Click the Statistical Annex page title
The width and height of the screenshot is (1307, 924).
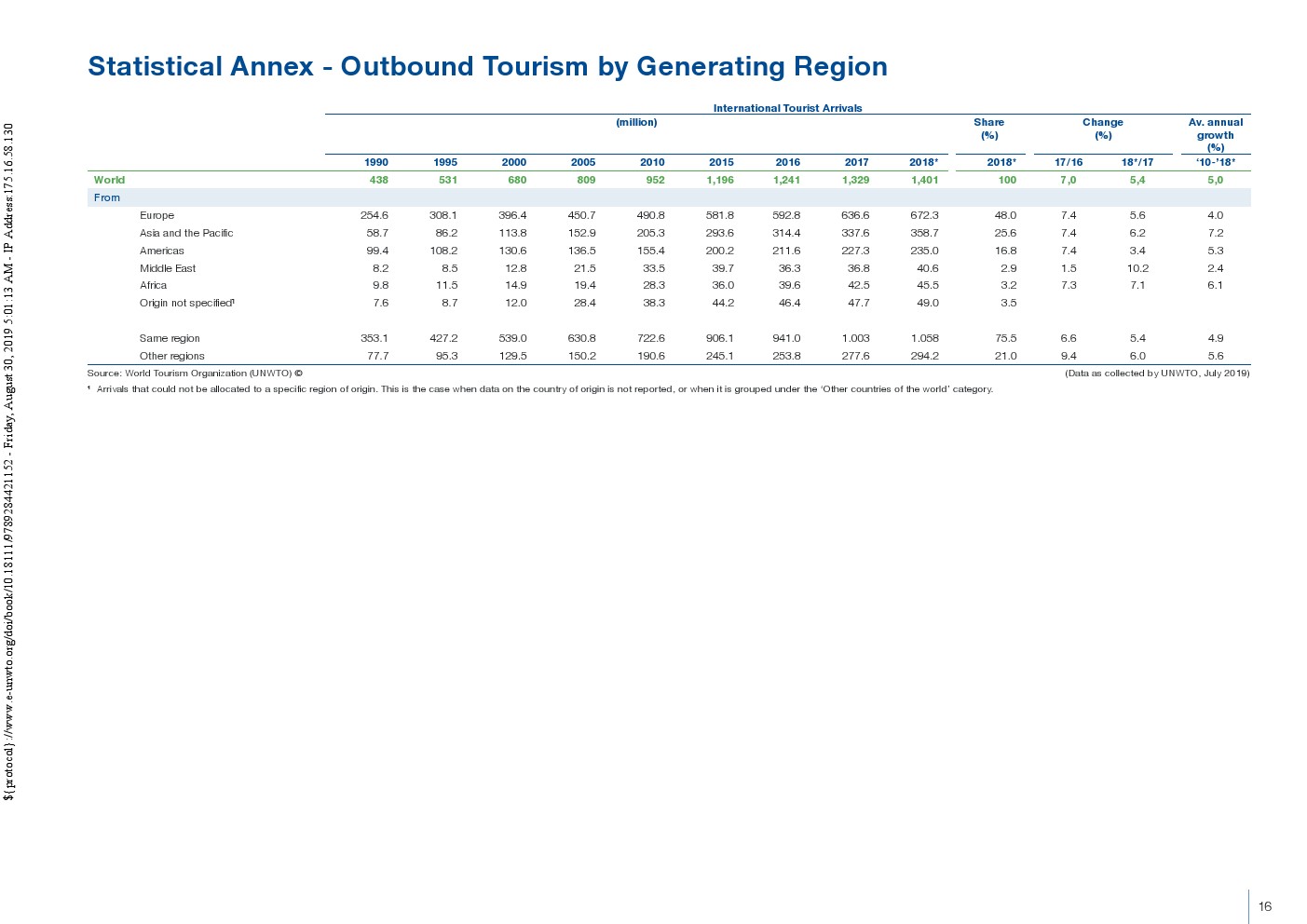[487, 67]
